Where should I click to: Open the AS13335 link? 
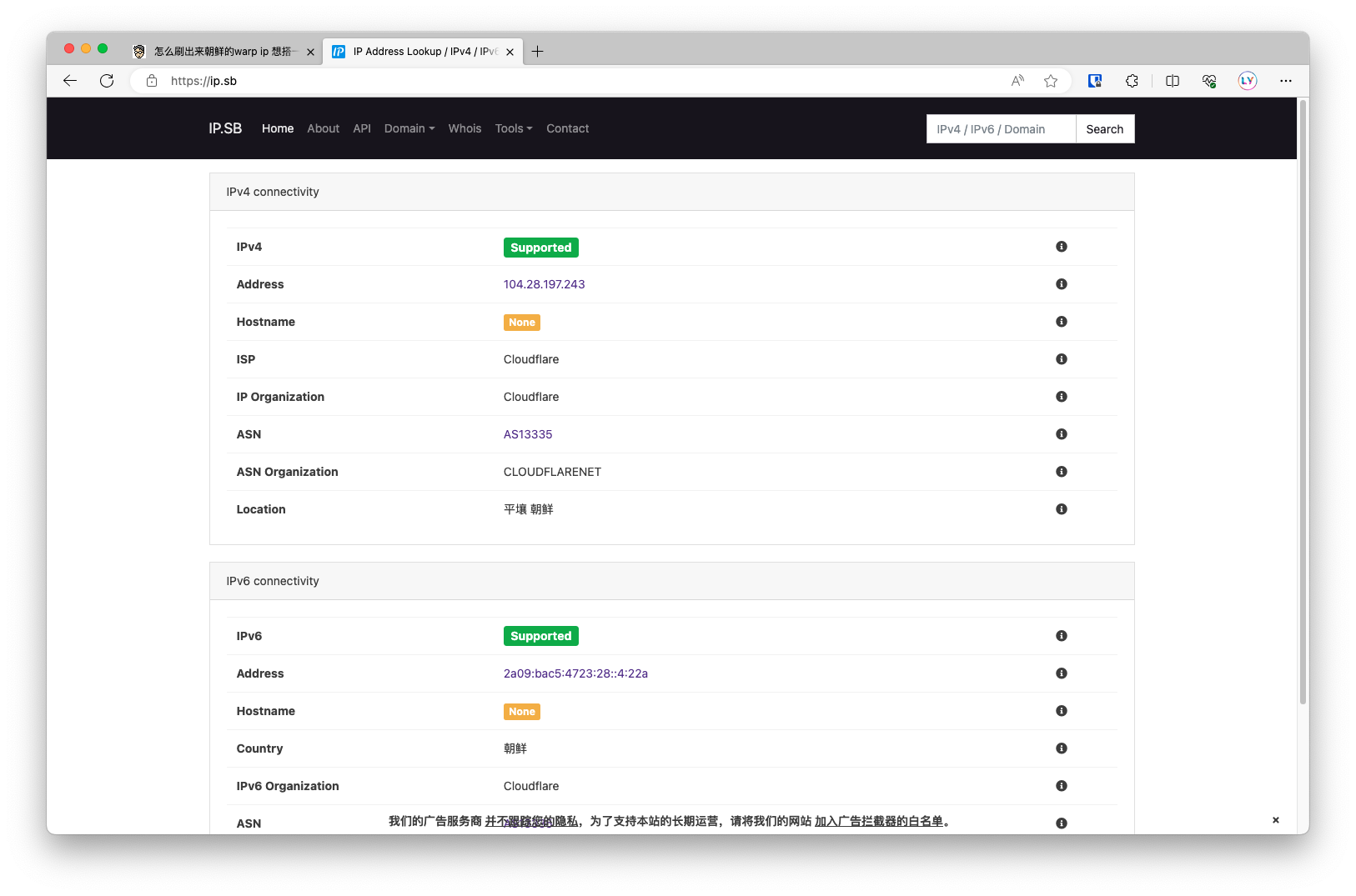[x=528, y=434]
